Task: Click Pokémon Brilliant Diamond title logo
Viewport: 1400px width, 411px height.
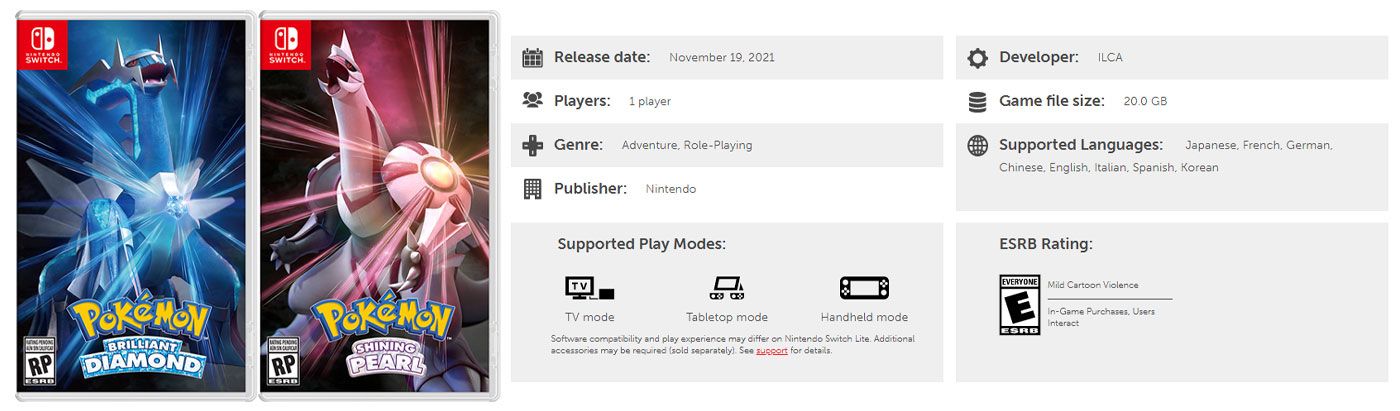Action: point(139,333)
